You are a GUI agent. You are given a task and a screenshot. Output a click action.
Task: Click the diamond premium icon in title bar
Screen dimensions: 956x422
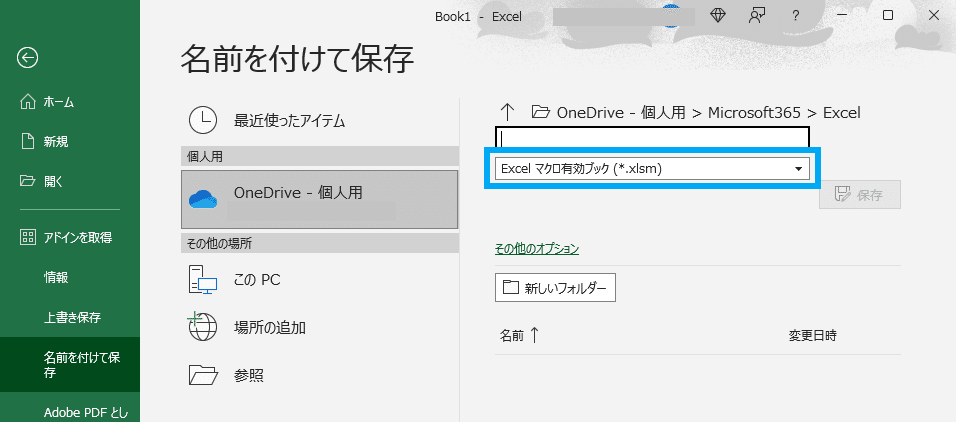(718, 16)
